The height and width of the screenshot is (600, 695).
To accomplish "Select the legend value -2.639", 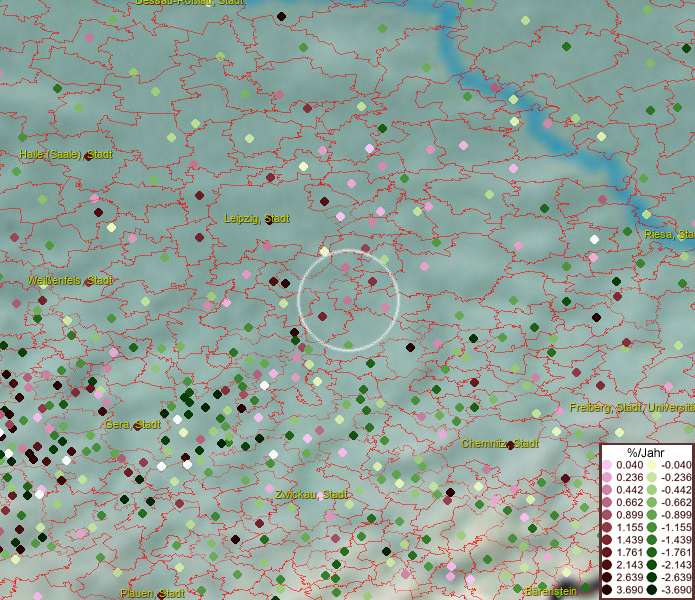I will tap(676, 577).
